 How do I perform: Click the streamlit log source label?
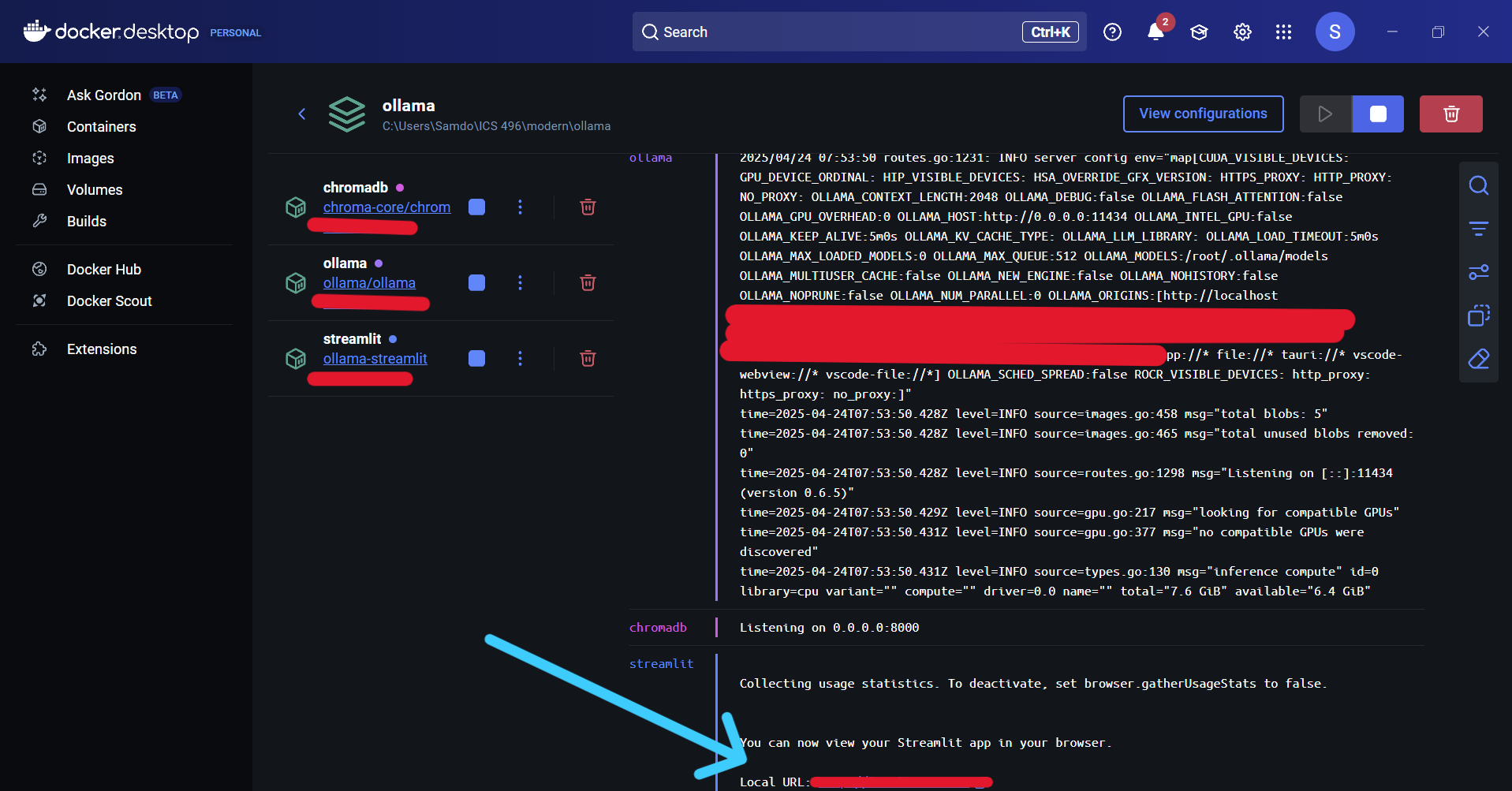tap(661, 664)
